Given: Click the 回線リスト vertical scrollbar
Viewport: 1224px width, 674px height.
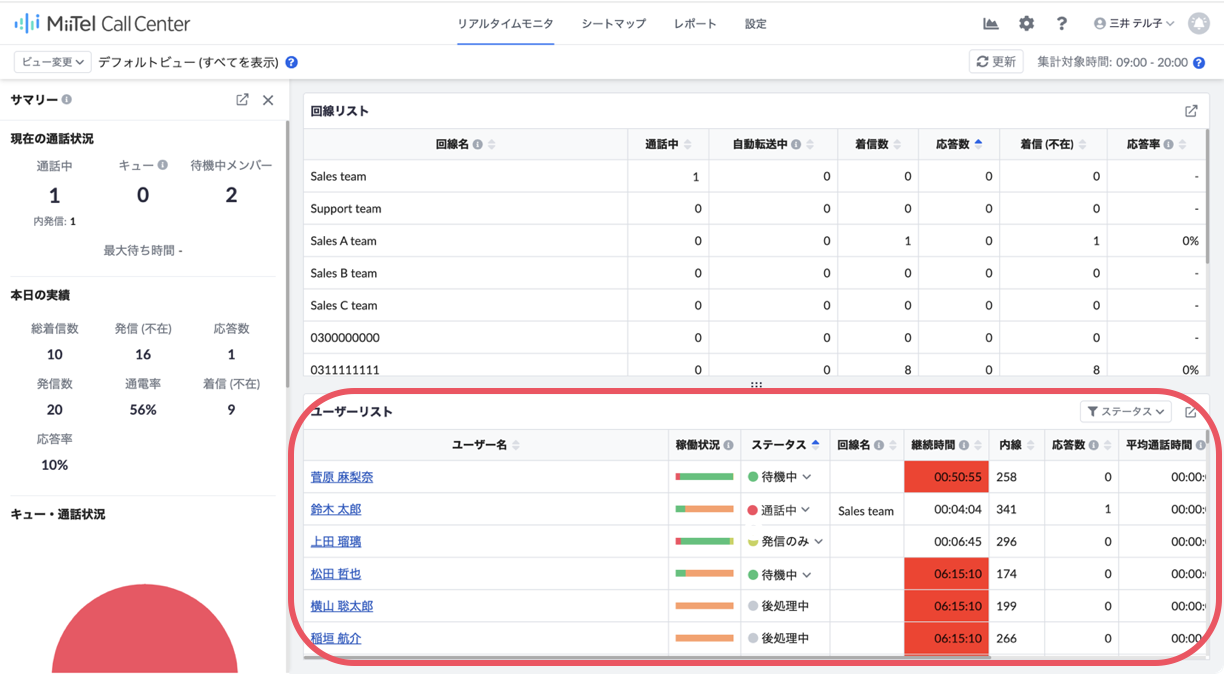Looking at the screenshot, I should pos(1207,197).
